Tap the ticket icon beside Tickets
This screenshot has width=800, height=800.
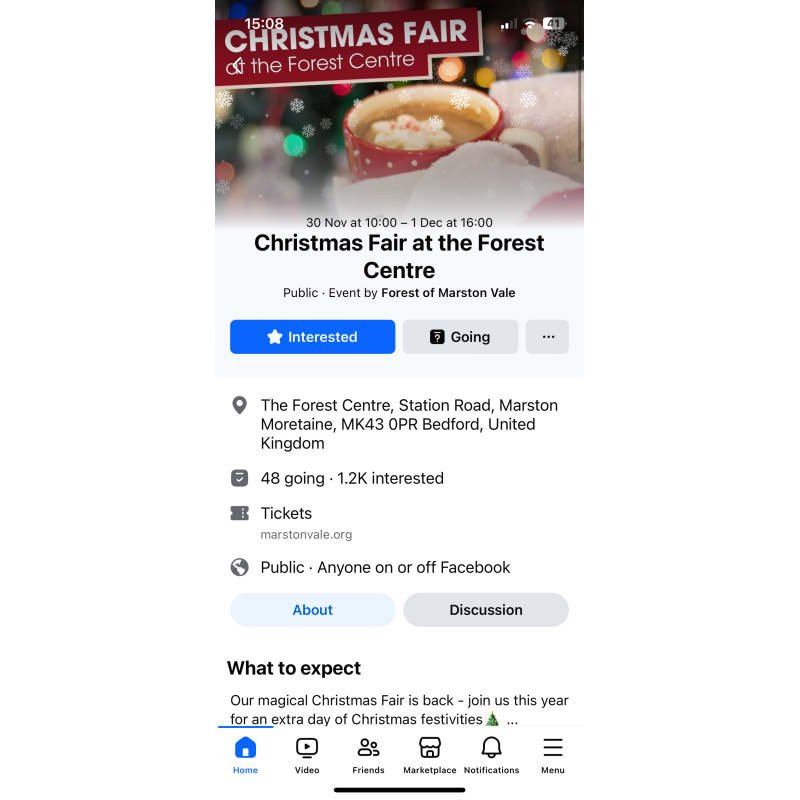(239, 513)
